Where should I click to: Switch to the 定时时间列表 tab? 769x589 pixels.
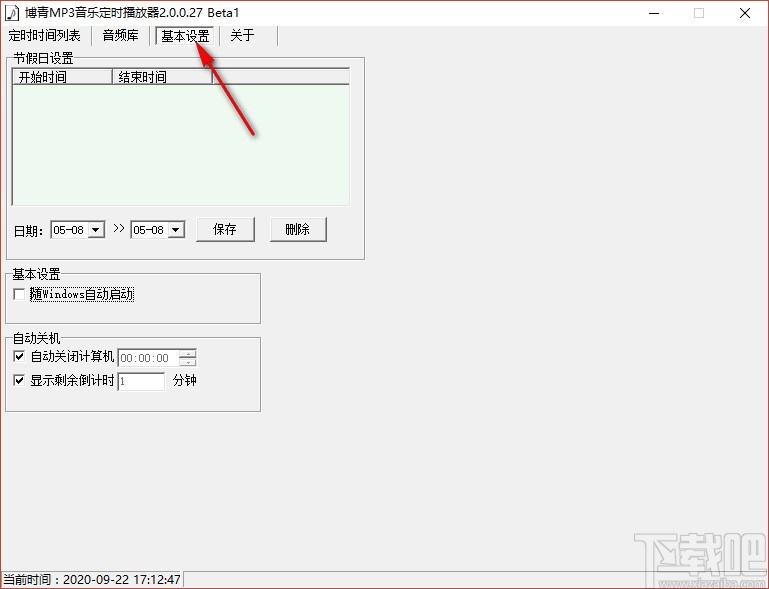coord(45,35)
